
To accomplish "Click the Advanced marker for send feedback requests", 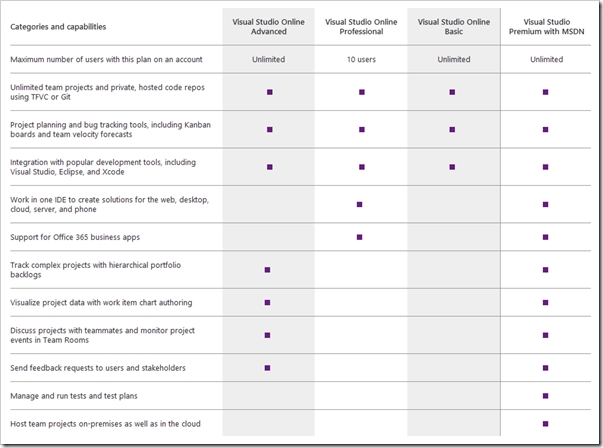I will [269, 368].
